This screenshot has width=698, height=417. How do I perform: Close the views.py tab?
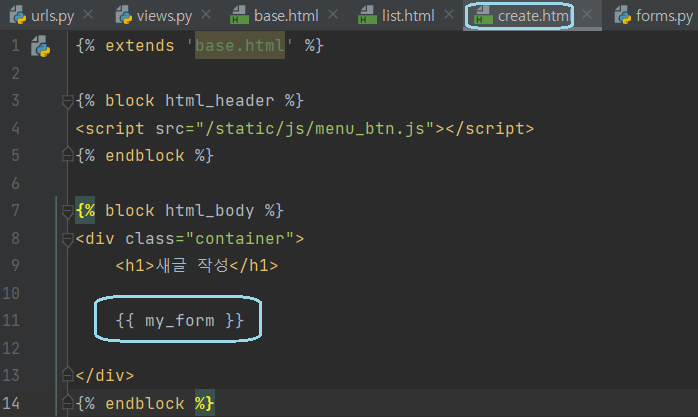point(206,15)
